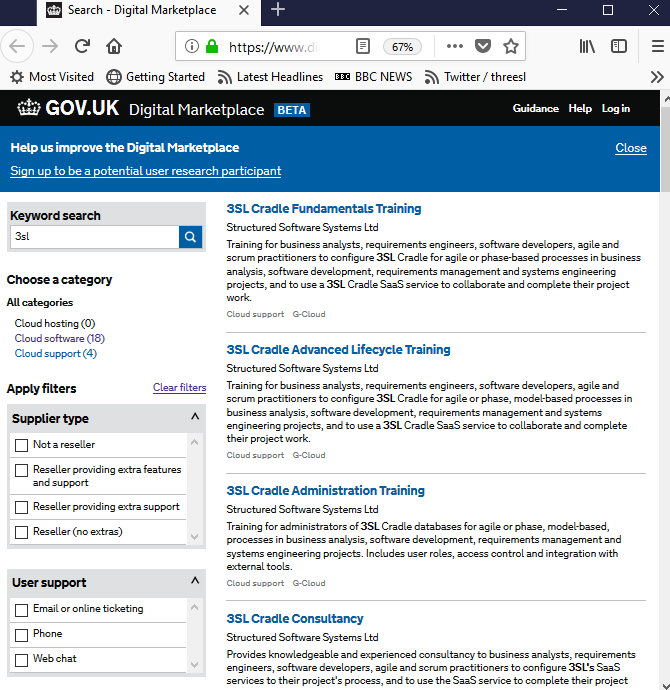The height and width of the screenshot is (690, 670).
Task: Bookmark this page with the star icon
Action: (510, 46)
